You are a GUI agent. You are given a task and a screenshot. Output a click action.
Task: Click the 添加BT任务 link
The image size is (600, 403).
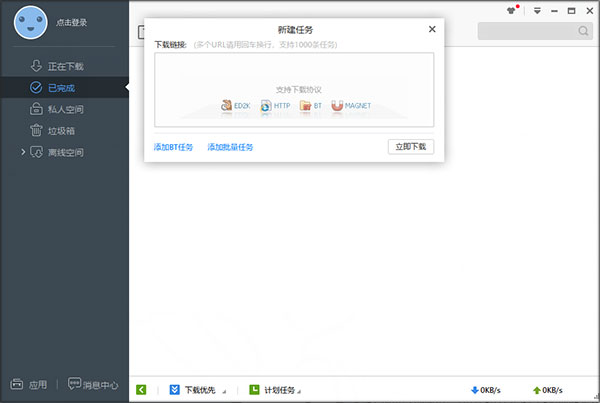pyautogui.click(x=173, y=147)
